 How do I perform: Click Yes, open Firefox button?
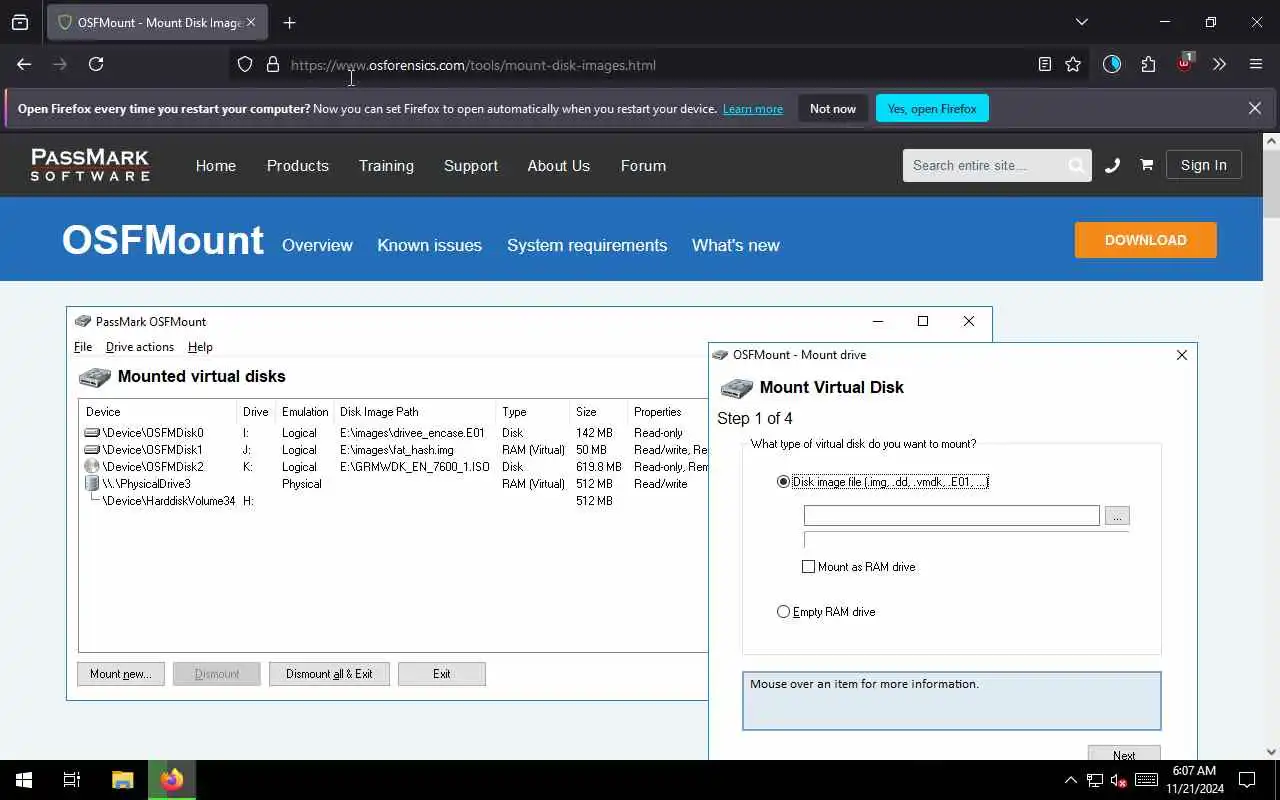pos(932,109)
